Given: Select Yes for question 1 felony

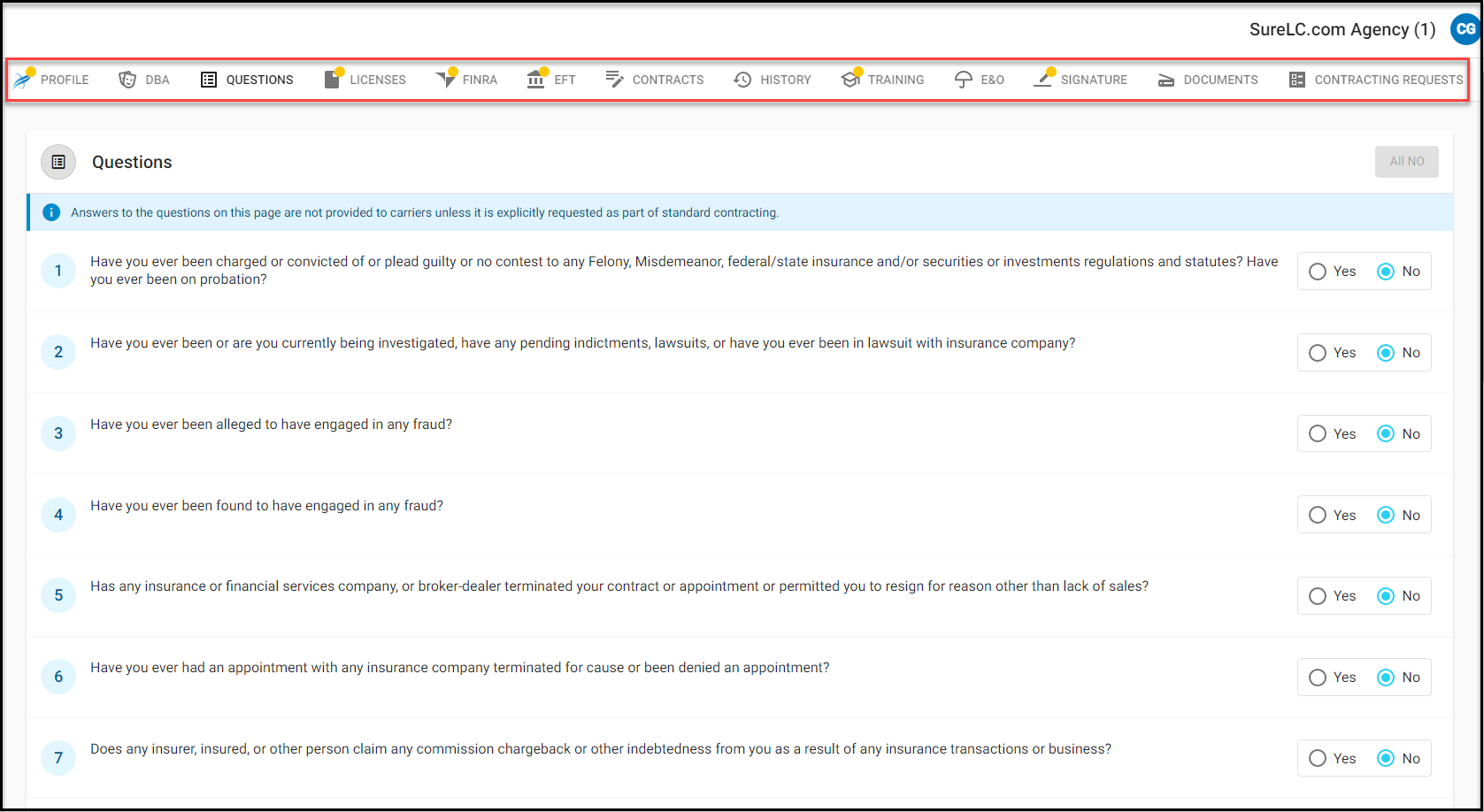Looking at the screenshot, I should coord(1318,272).
